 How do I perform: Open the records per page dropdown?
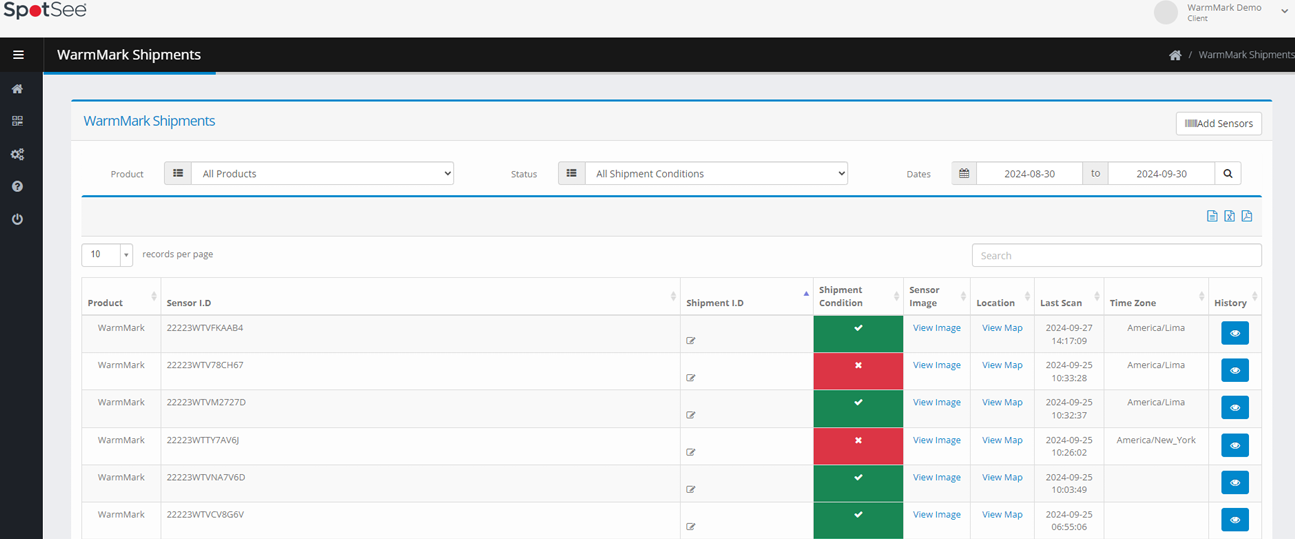pos(106,255)
